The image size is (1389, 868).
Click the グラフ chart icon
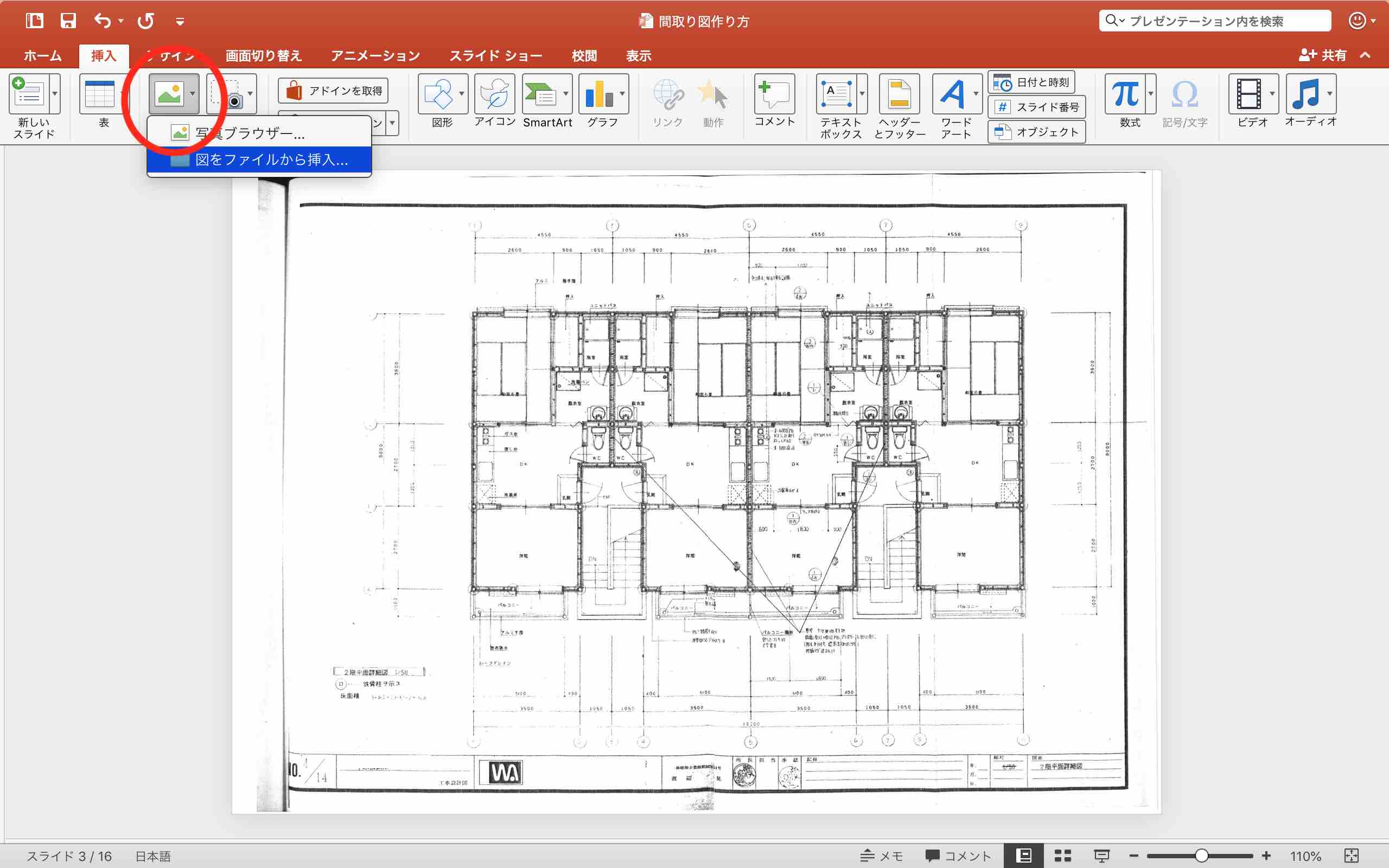click(x=598, y=93)
